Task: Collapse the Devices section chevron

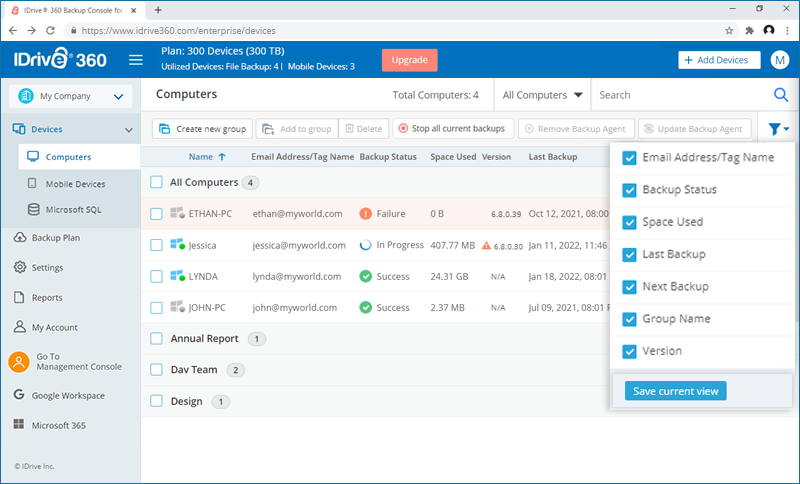Action: tap(129, 130)
